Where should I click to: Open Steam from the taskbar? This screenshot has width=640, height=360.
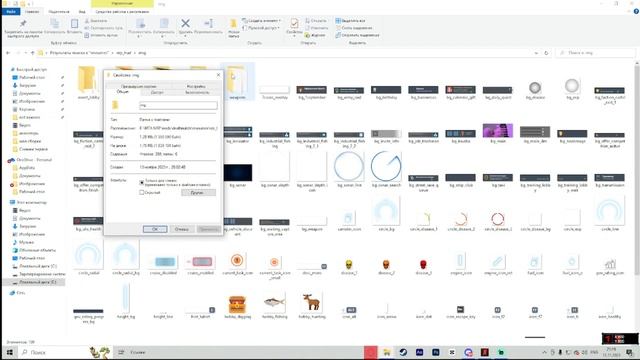tap(403, 352)
